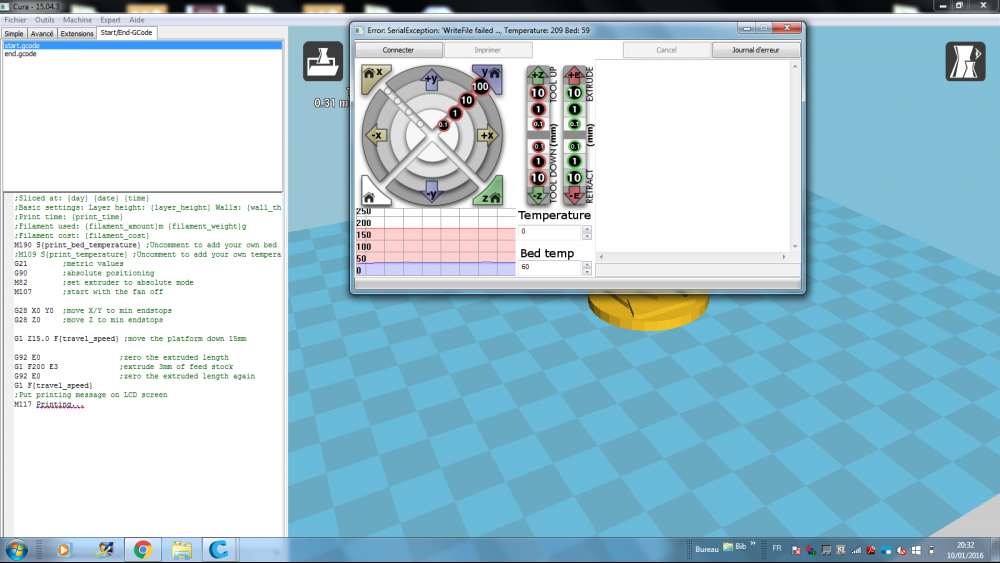Viewport: 1000px width, 563px height.
Task: Click the Retract 1 mm button
Action: click(x=575, y=161)
